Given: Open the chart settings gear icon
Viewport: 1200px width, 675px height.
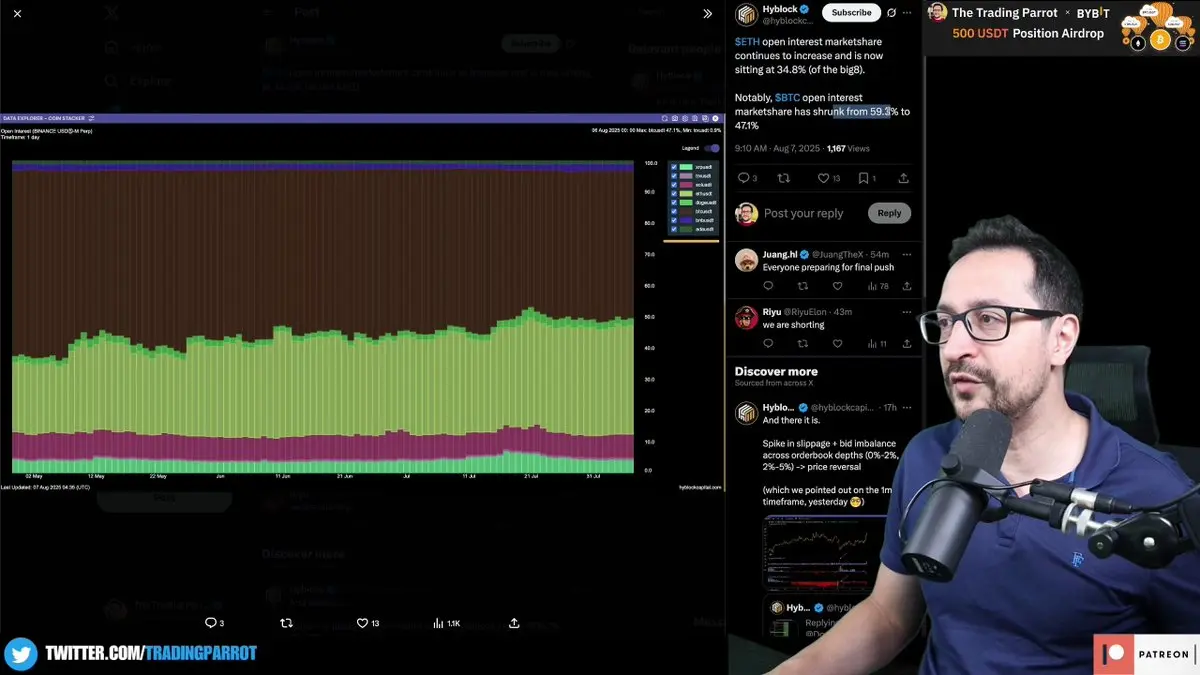Looking at the screenshot, I should (685, 118).
